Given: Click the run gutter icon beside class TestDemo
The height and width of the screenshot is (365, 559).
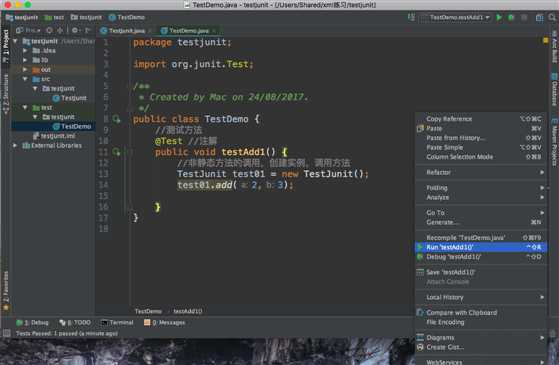Looking at the screenshot, I should pyautogui.click(x=116, y=119).
